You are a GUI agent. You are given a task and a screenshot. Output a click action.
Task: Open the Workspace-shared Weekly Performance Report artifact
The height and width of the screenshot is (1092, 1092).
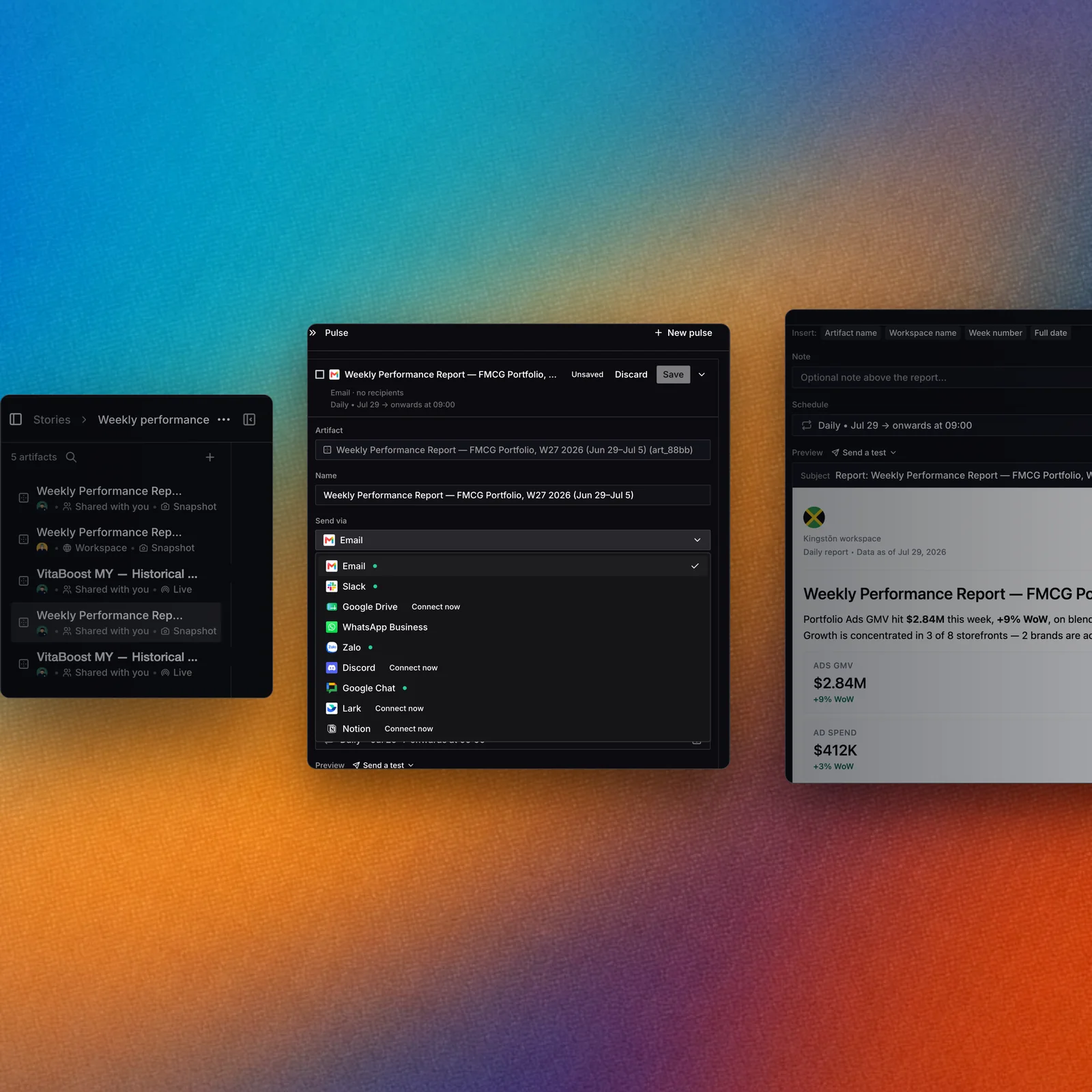click(116, 539)
